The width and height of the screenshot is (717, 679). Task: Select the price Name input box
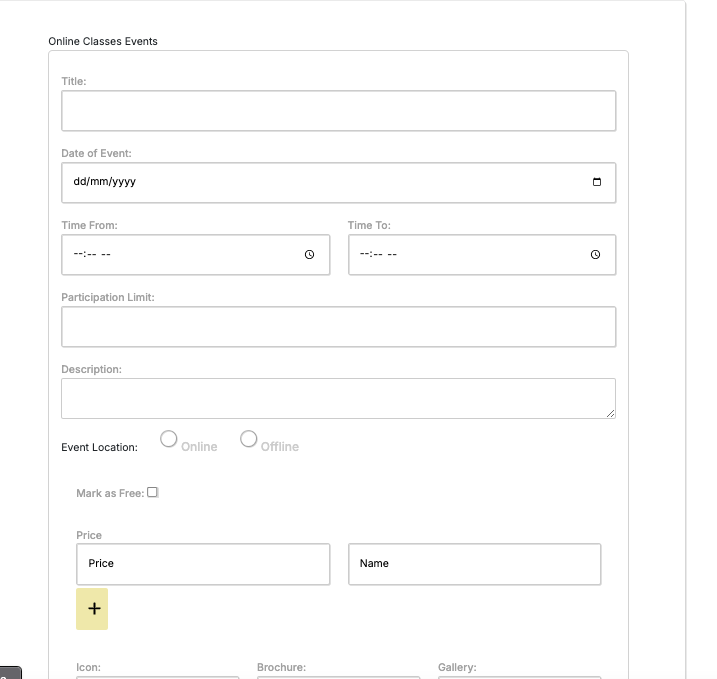[474, 564]
